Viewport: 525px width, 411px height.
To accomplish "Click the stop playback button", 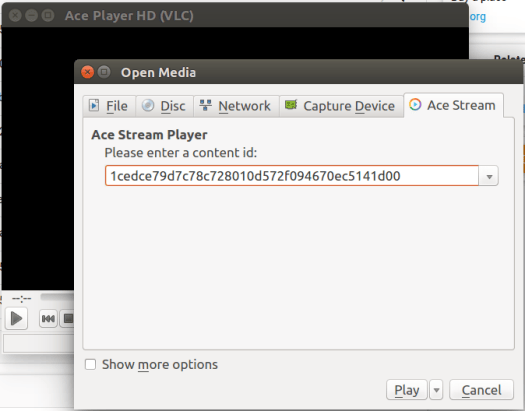I will coord(67,319).
